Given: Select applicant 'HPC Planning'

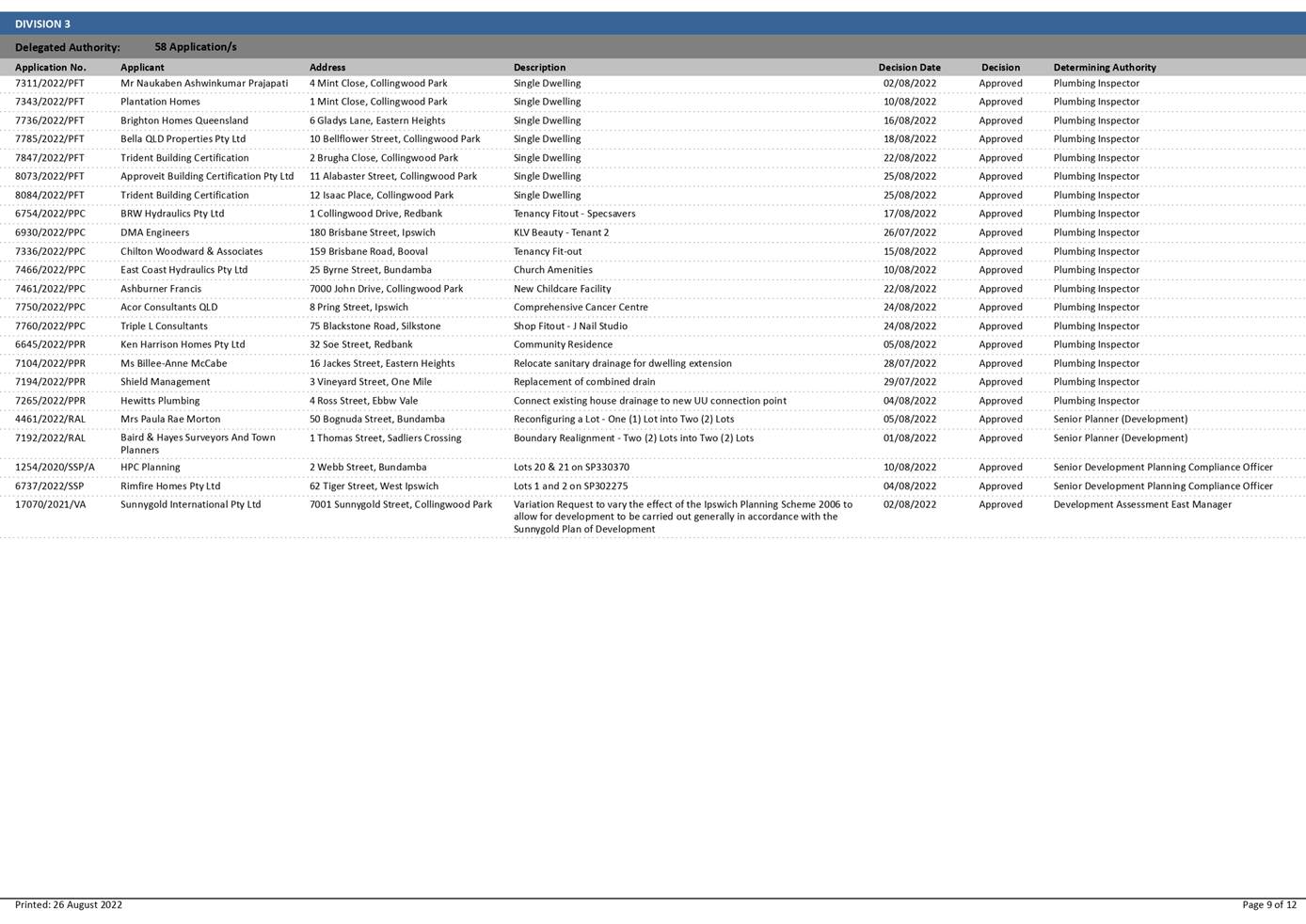Looking at the screenshot, I should click(150, 467).
